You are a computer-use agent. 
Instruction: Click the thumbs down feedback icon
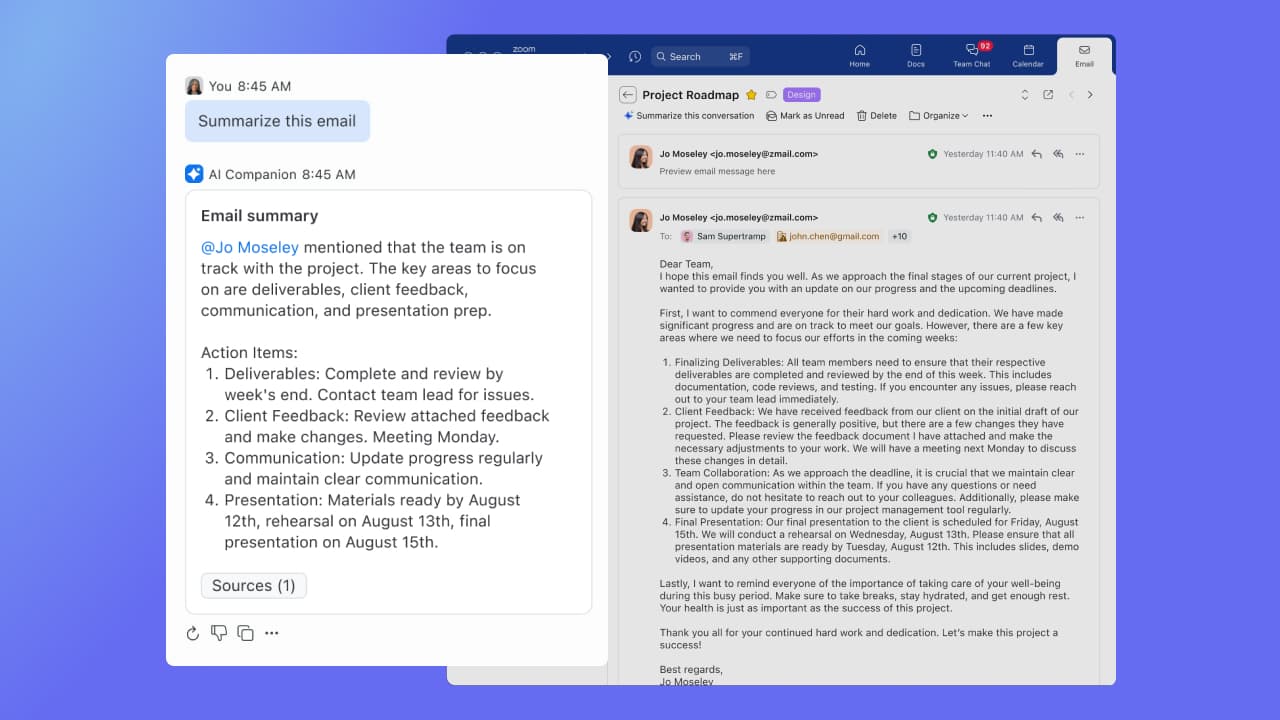[219, 633]
